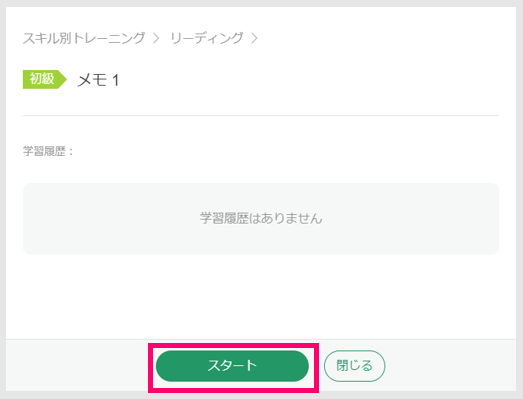The image size is (523, 399).
Task: Click the number 1 in the メモ title
Action: 116,80
